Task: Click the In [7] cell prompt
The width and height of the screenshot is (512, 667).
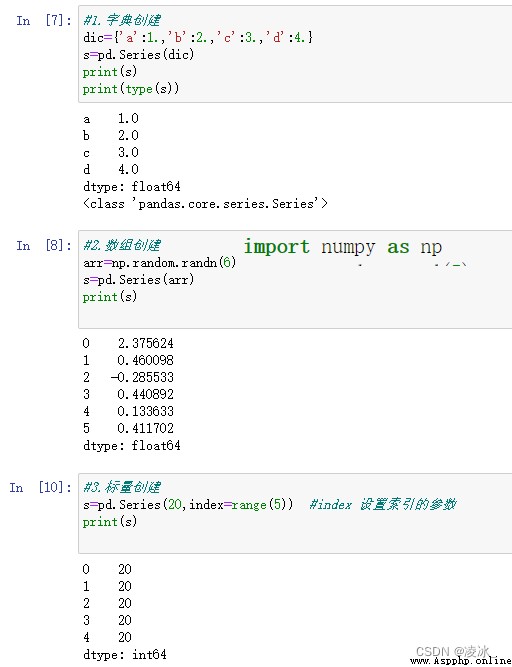Action: click(44, 20)
